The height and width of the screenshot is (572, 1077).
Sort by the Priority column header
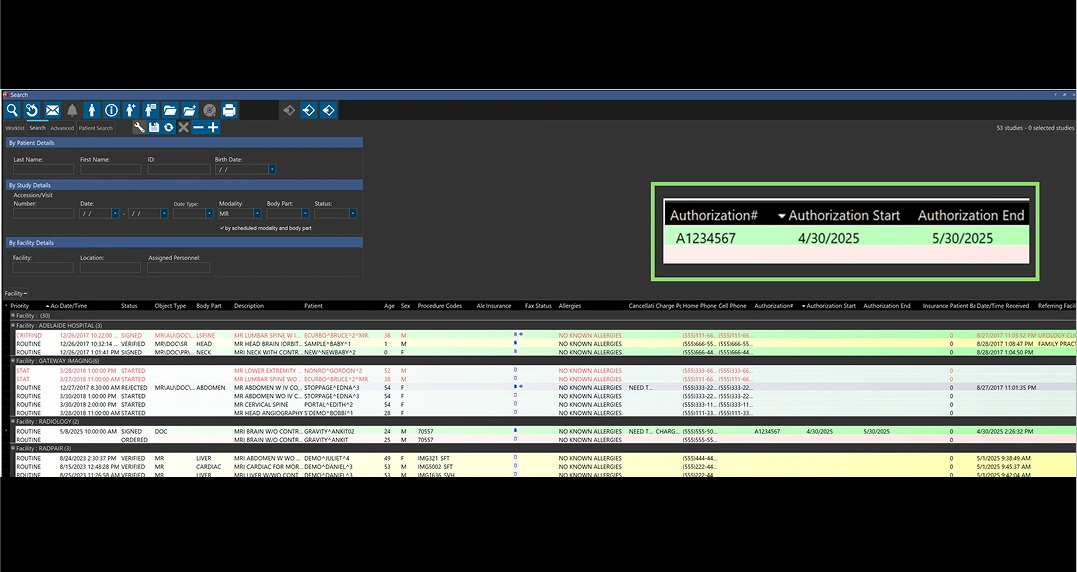tap(20, 306)
